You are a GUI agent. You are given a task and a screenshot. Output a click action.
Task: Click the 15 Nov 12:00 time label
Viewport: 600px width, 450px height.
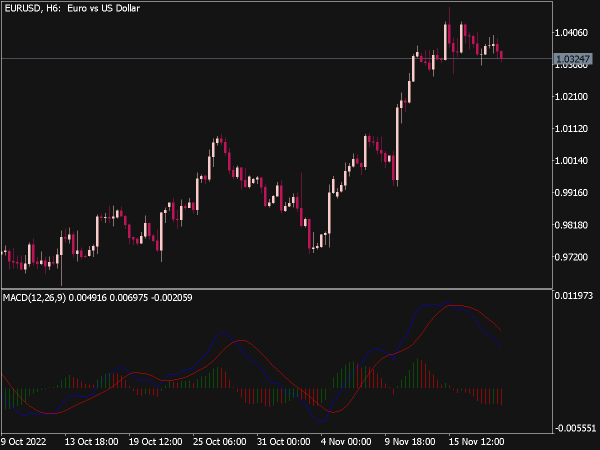(476, 442)
